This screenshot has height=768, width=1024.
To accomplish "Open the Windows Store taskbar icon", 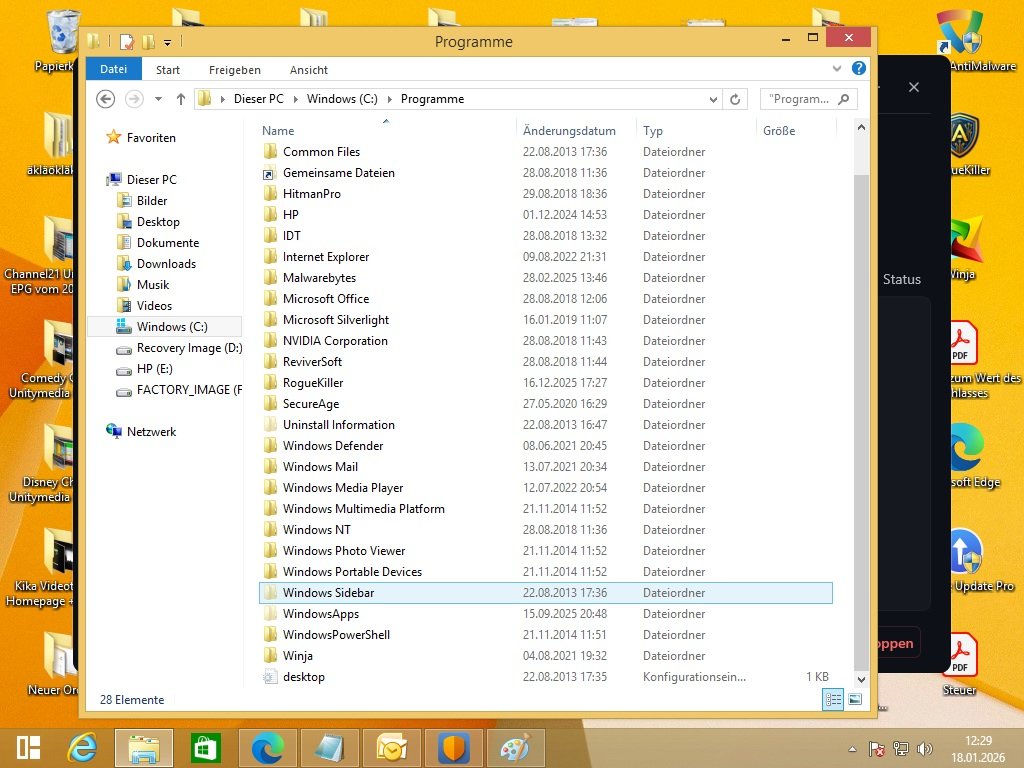I will coord(205,748).
